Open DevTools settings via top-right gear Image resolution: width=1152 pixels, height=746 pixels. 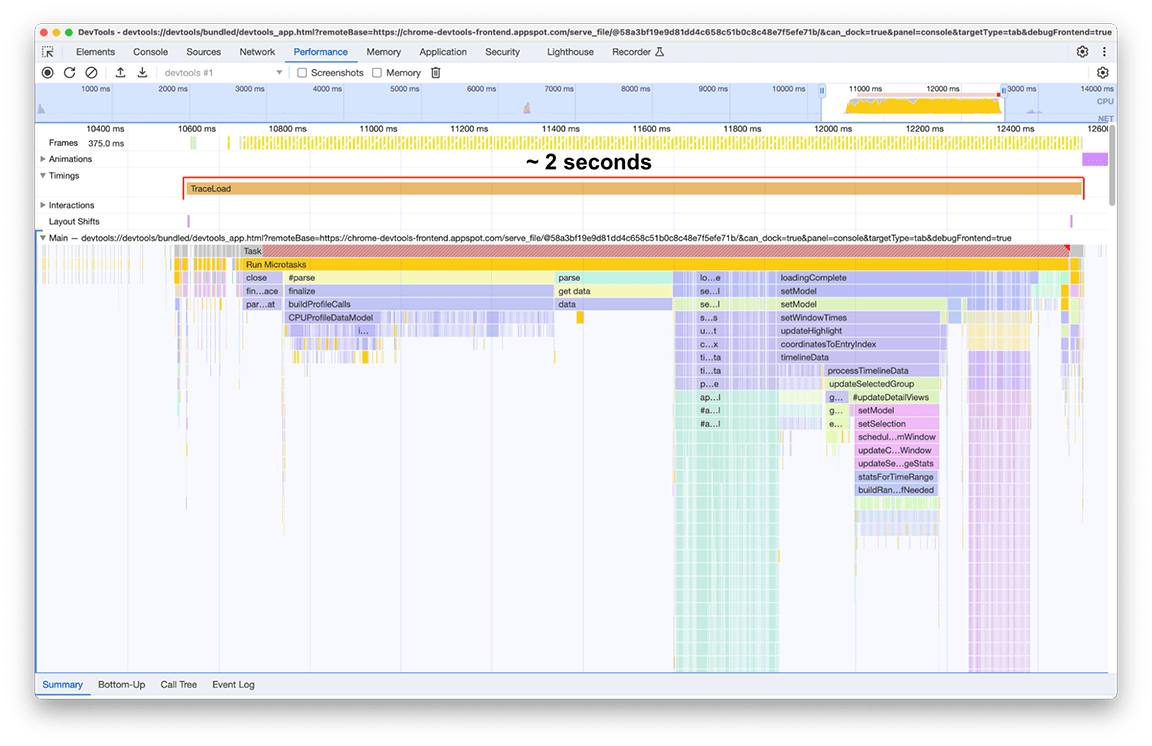pos(1082,51)
